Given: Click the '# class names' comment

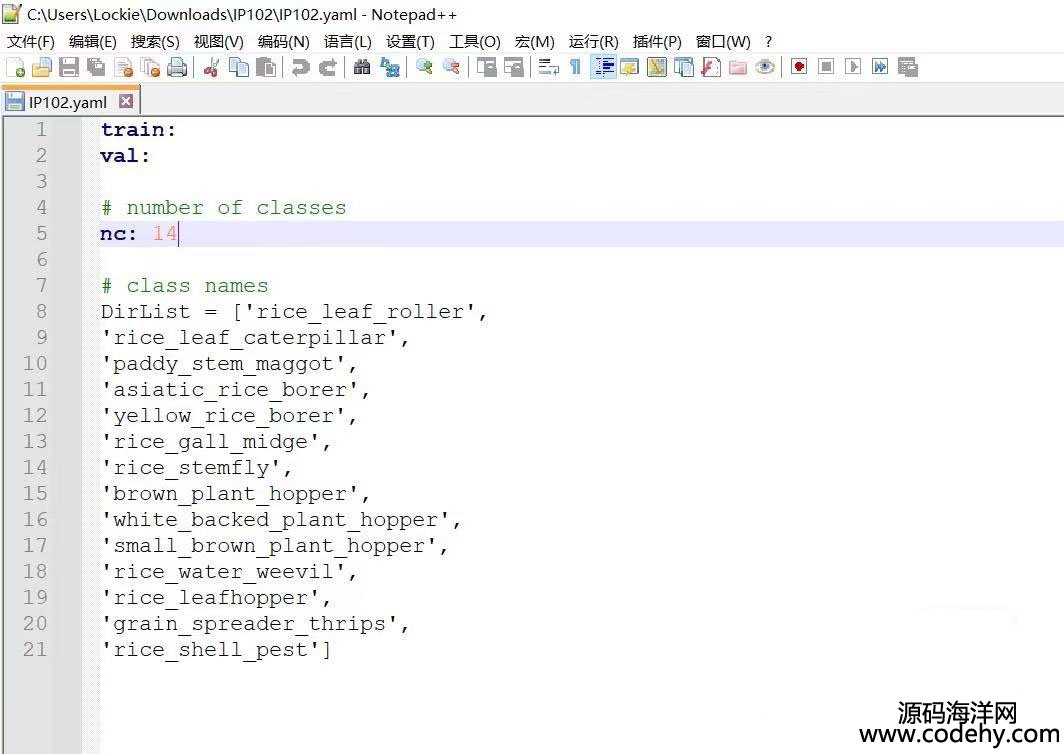Looking at the screenshot, I should 185,286.
